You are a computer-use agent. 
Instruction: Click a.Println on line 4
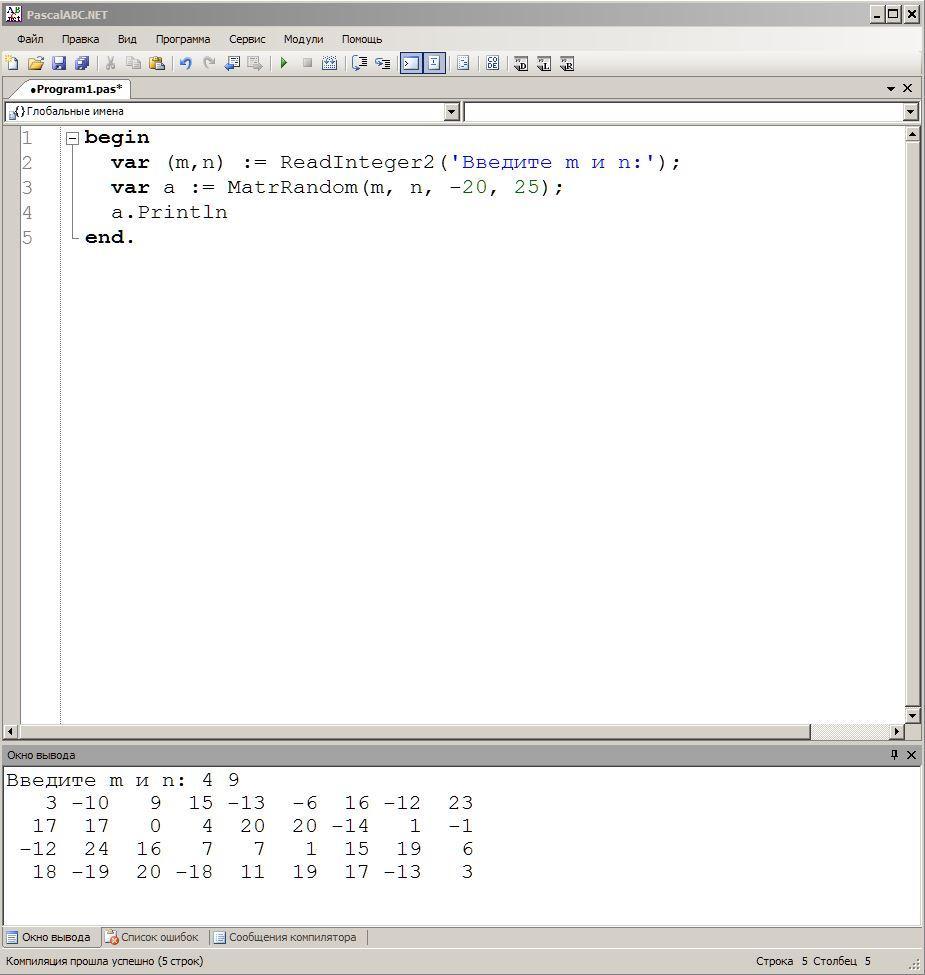point(169,212)
